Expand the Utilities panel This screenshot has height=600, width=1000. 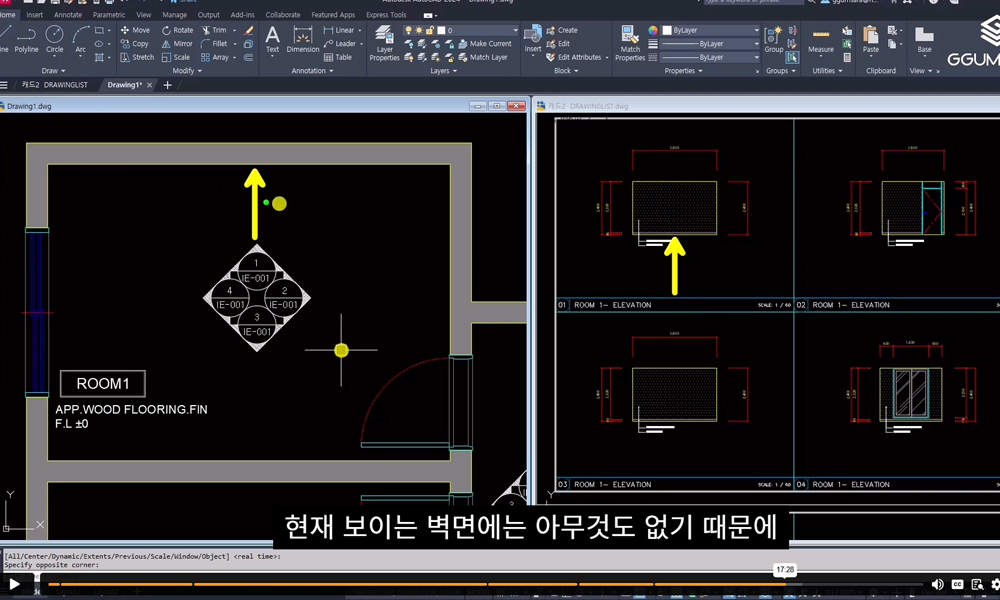tap(827, 71)
